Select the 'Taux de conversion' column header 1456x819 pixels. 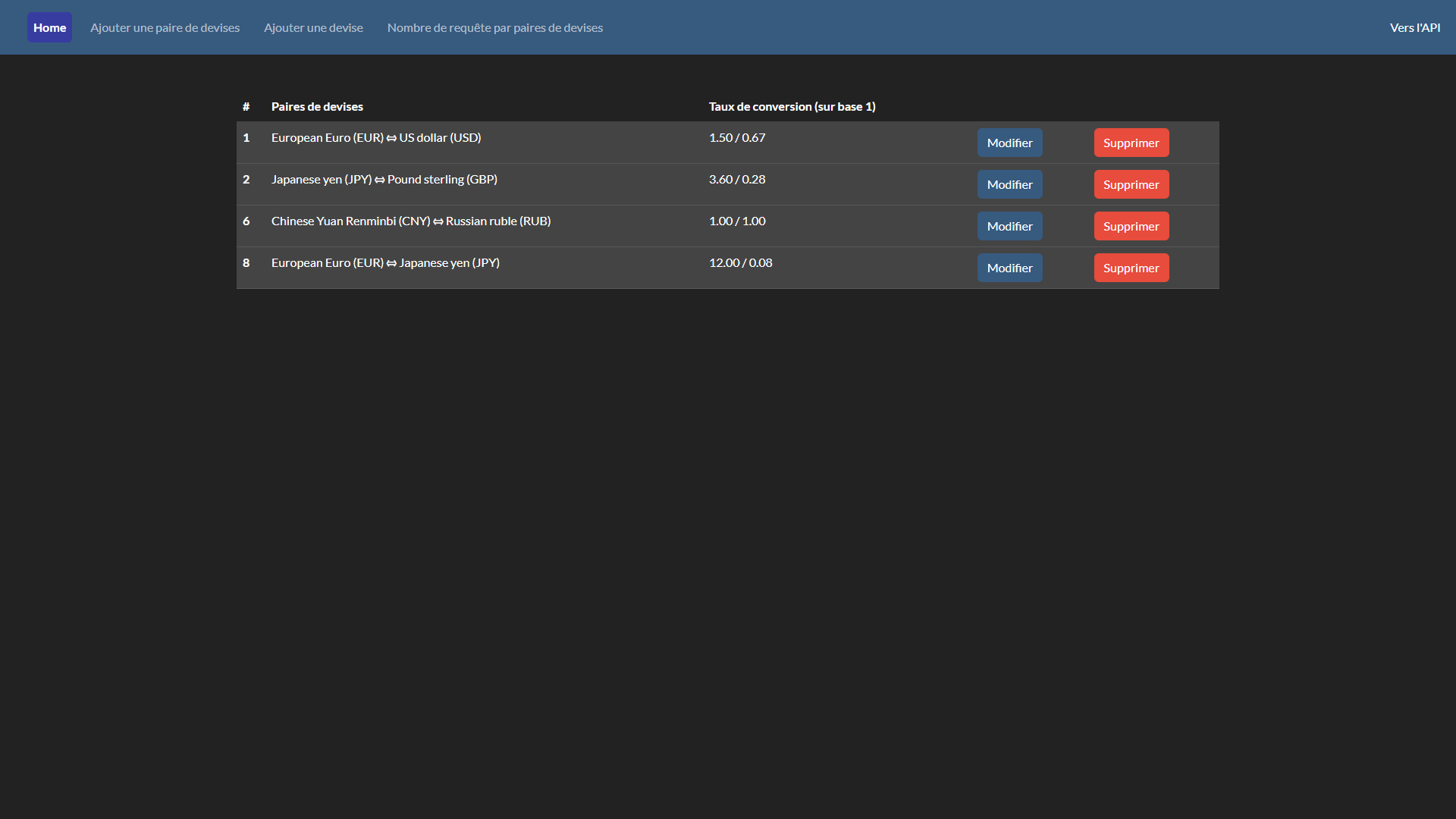tap(792, 106)
